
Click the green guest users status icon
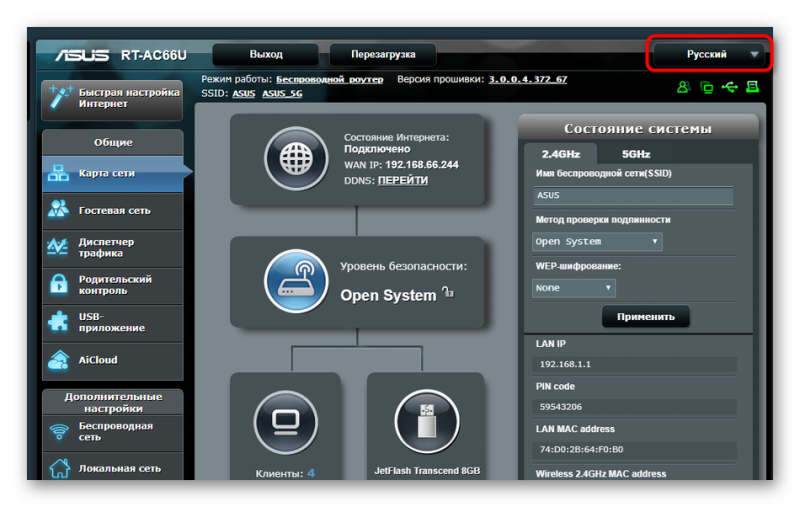pyautogui.click(x=684, y=87)
